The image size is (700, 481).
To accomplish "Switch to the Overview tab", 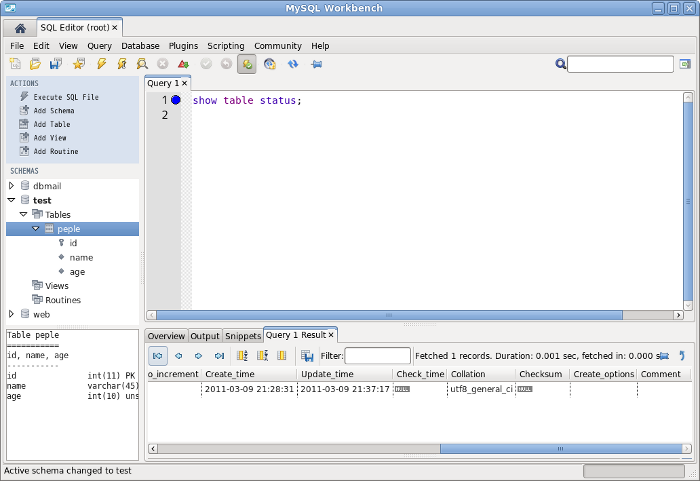I will (166, 336).
